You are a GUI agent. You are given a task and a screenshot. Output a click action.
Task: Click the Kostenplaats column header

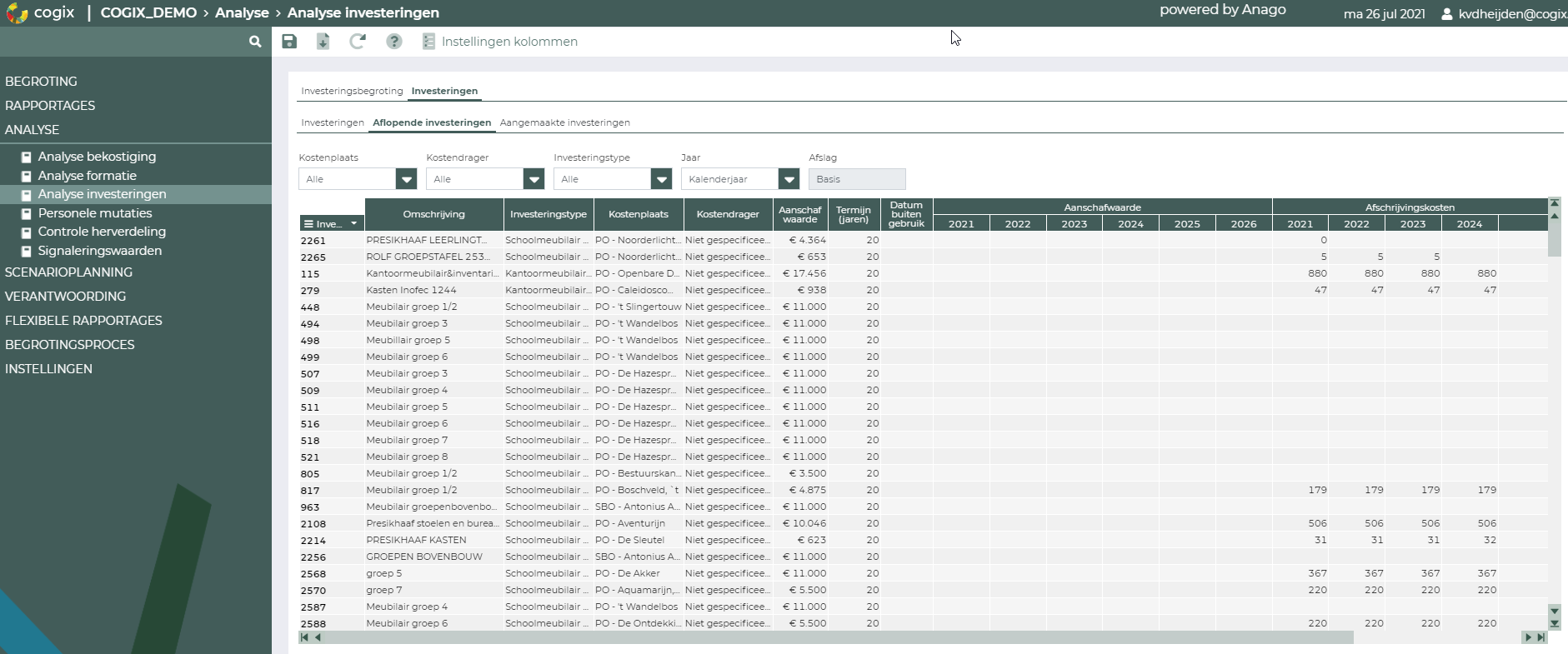pos(639,214)
